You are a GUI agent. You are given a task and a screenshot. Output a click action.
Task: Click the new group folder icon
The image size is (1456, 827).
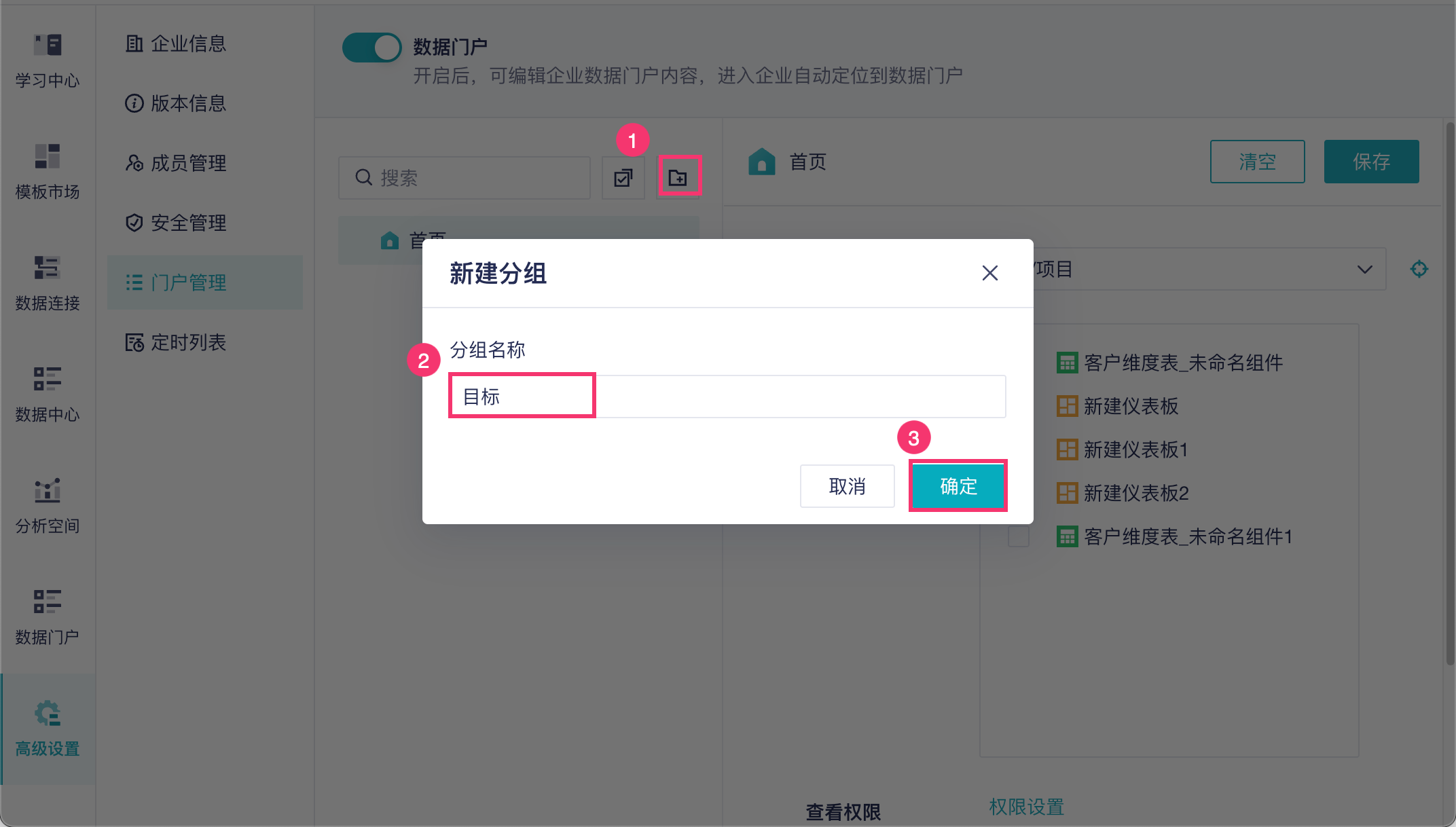pyautogui.click(x=678, y=178)
